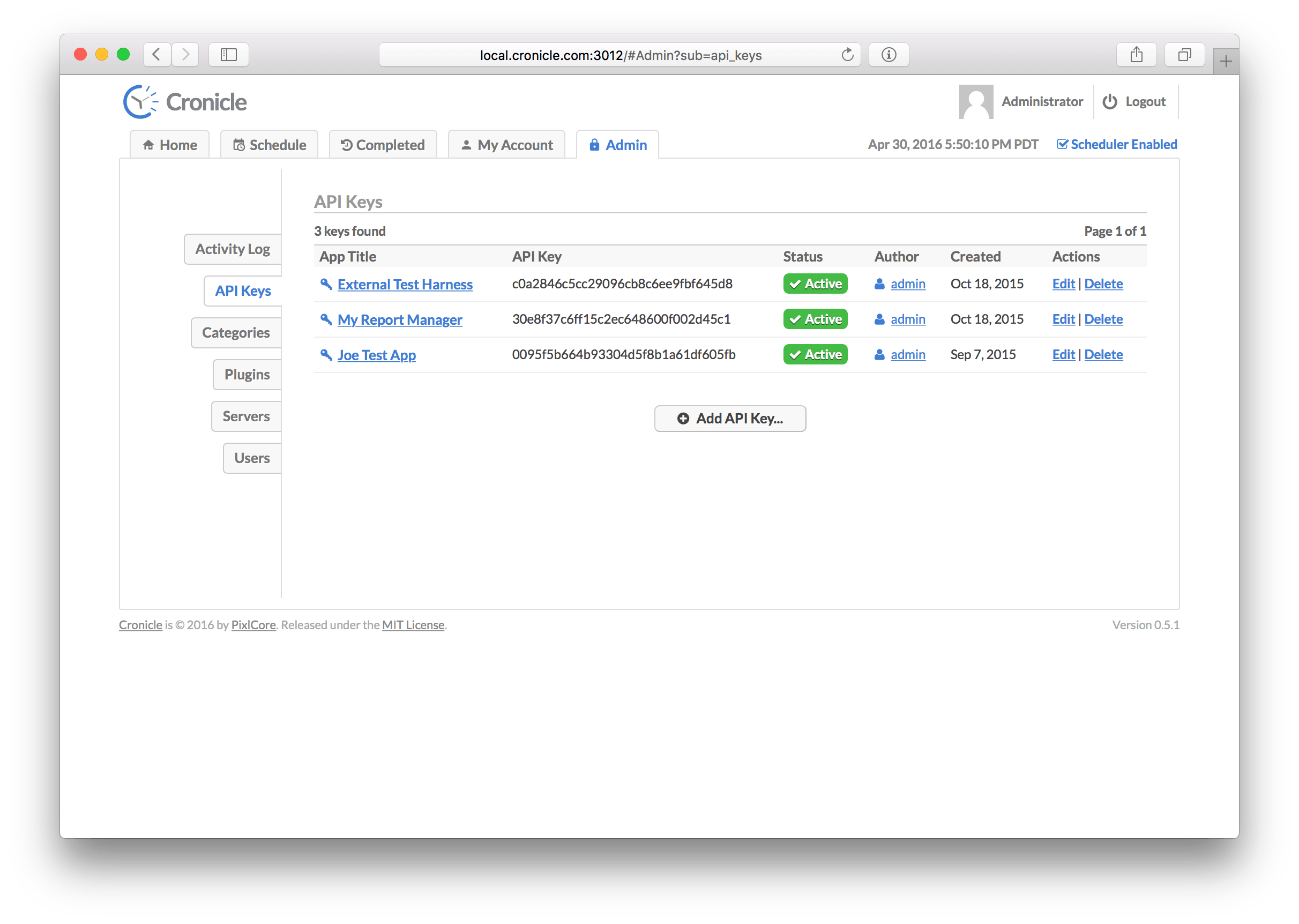Toggle the Scheduler Enabled checkbox
Image resolution: width=1299 pixels, height=924 pixels.
1062,145
